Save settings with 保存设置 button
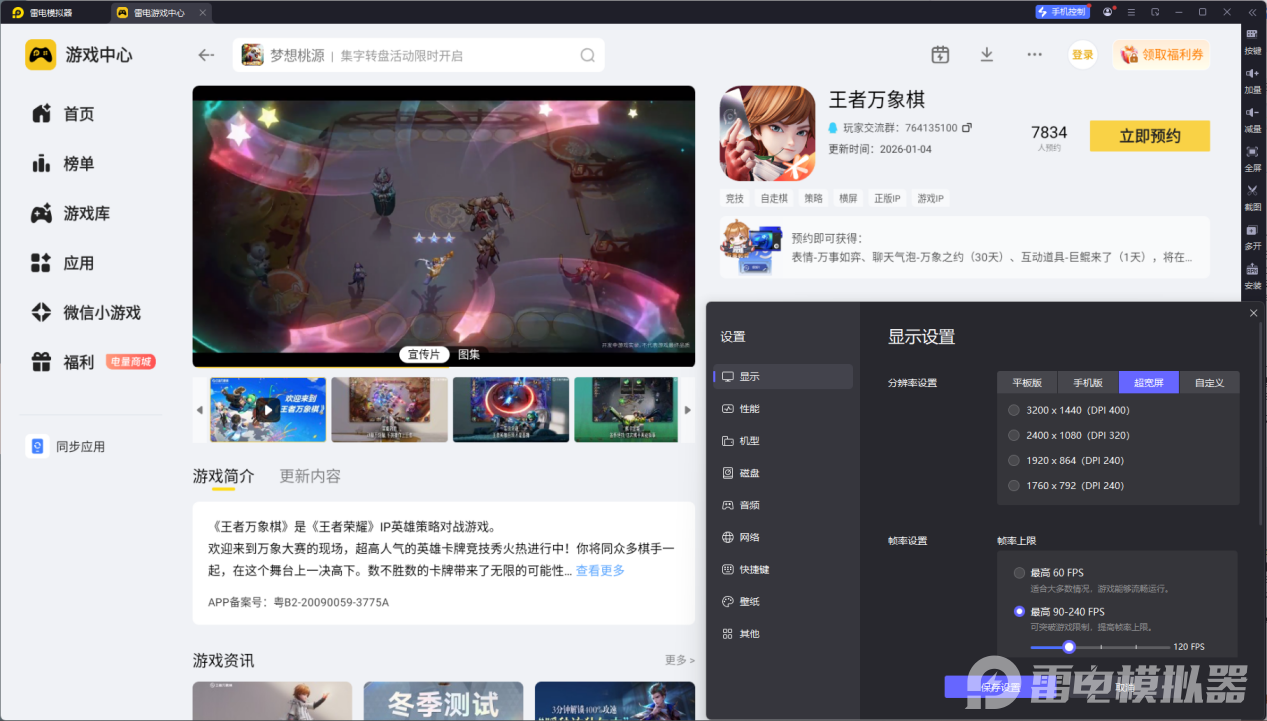The width and height of the screenshot is (1267, 721). click(1000, 687)
